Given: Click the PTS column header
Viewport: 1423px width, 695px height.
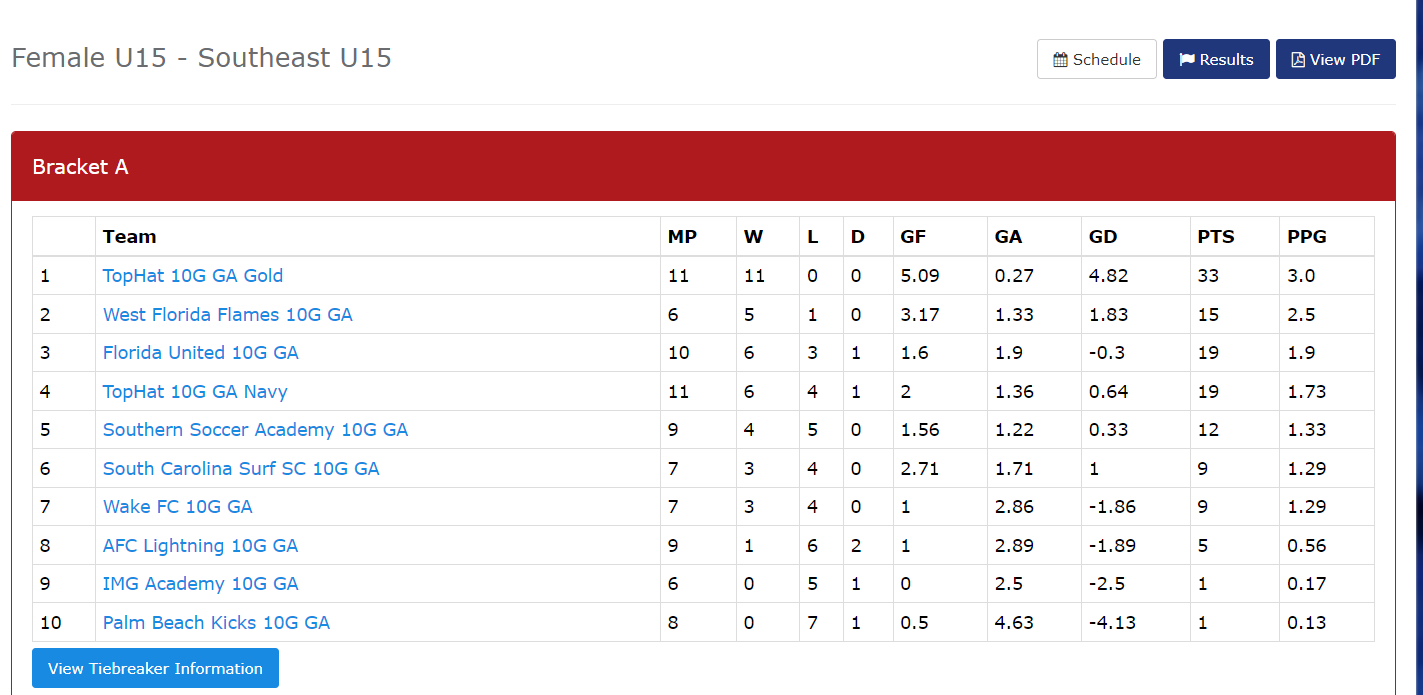Looking at the screenshot, I should coord(1216,237).
